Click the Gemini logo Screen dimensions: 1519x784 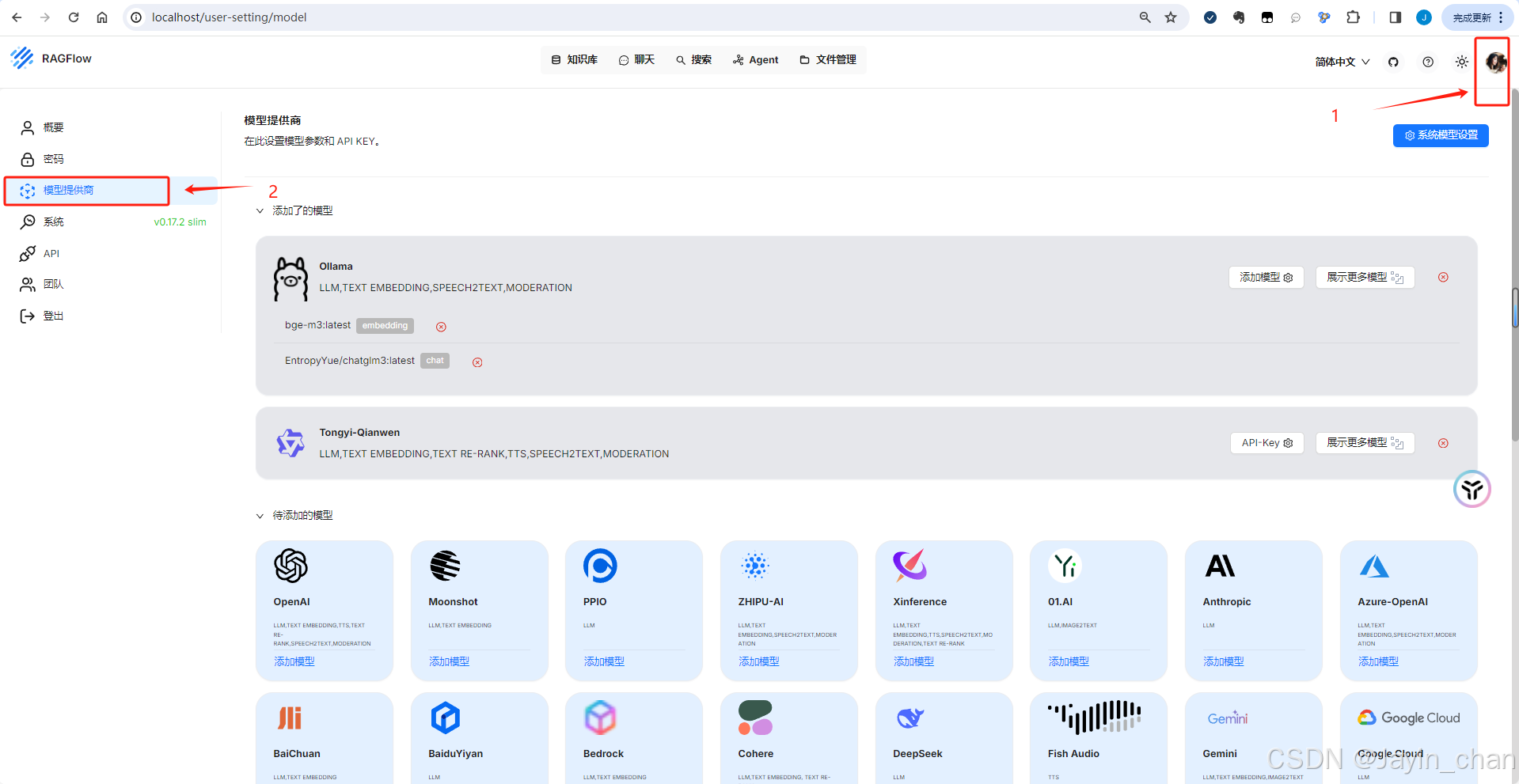click(x=1228, y=718)
